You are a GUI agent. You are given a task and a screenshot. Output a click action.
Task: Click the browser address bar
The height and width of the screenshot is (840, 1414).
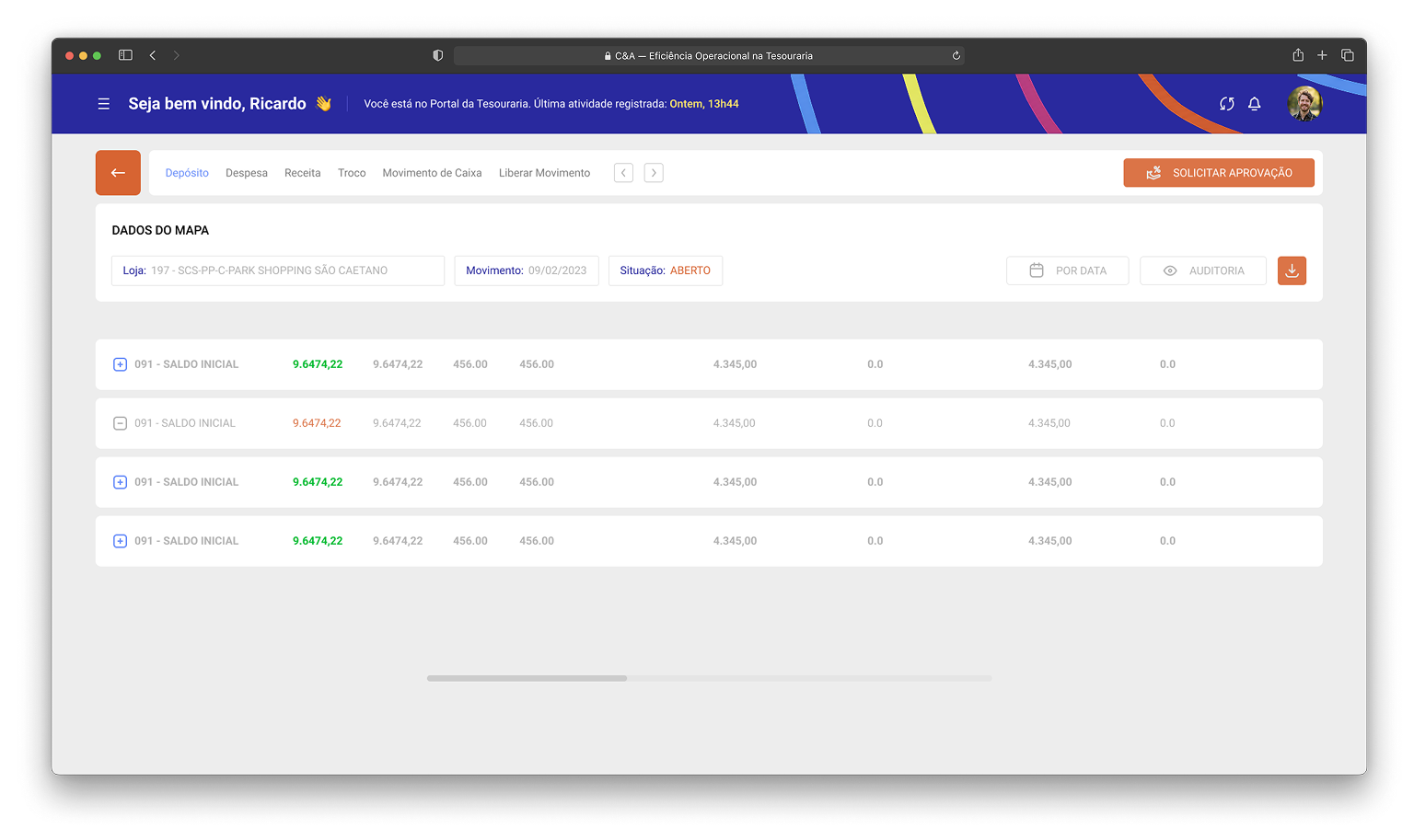(x=709, y=55)
